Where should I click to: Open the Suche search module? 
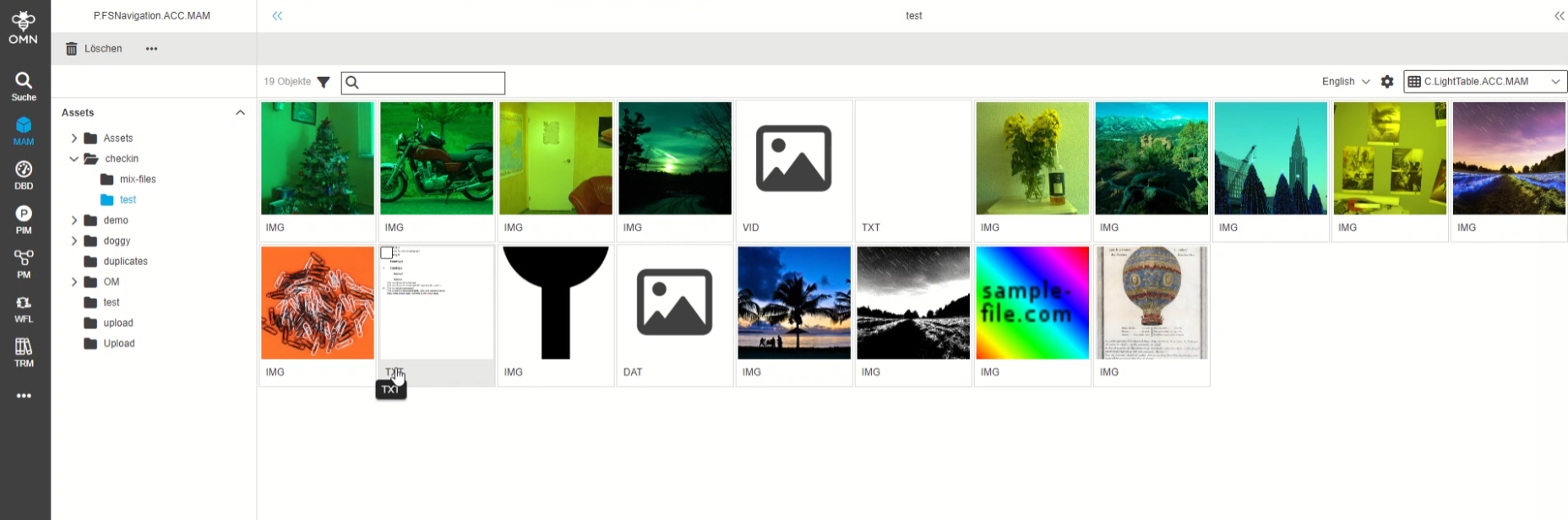click(24, 87)
